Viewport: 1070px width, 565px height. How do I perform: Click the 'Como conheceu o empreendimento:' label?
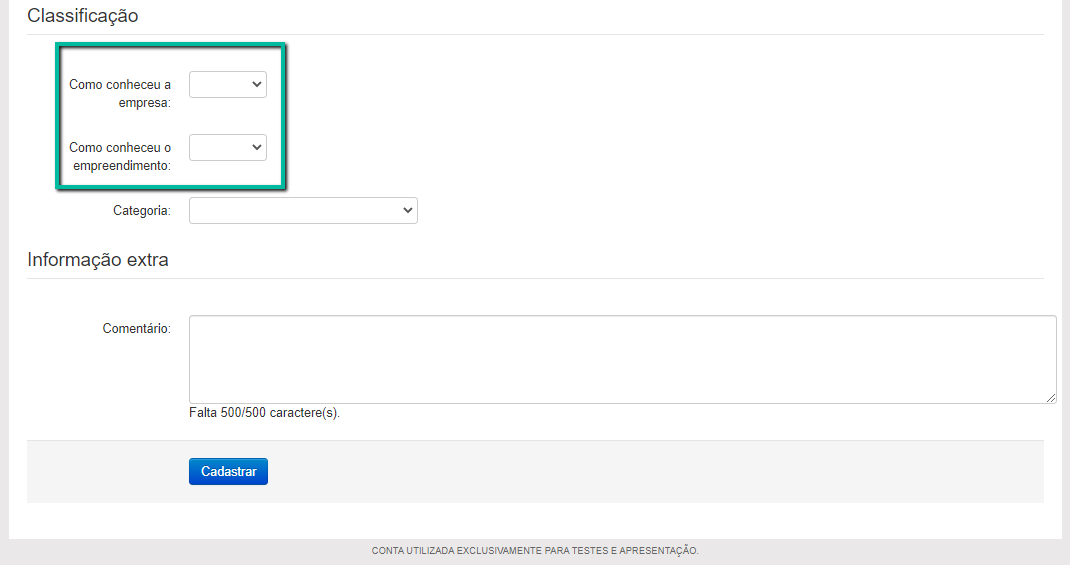coord(120,156)
